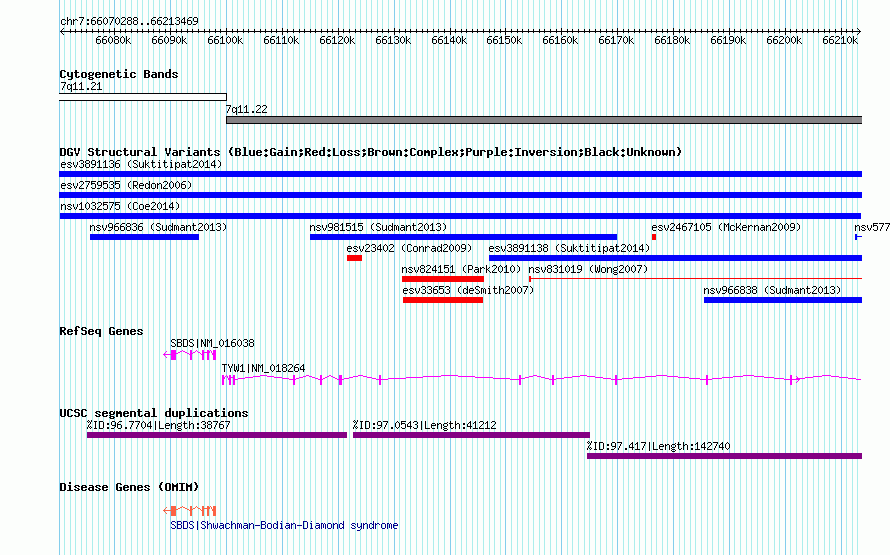Open the nsv966838 (Sudmant2013) label
Image resolution: width=890 pixels, height=555 pixels.
tap(772, 290)
